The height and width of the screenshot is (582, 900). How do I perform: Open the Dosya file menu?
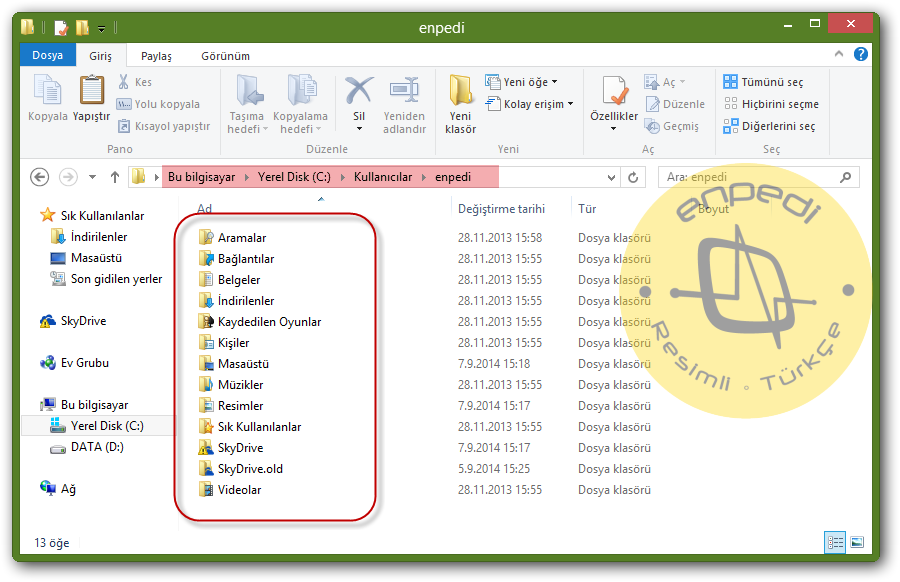click(x=48, y=55)
